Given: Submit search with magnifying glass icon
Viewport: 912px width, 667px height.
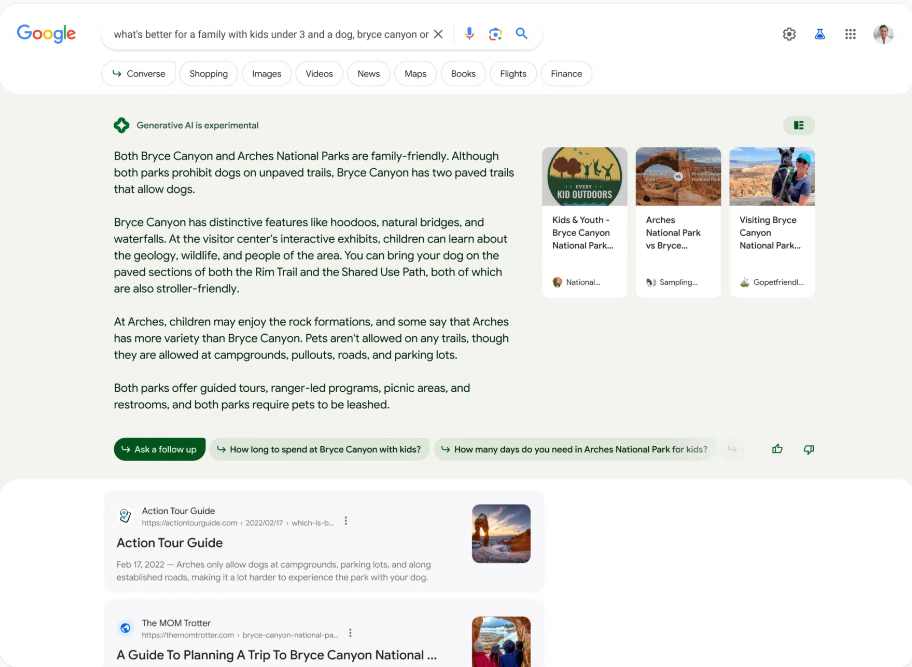Looking at the screenshot, I should (522, 34).
